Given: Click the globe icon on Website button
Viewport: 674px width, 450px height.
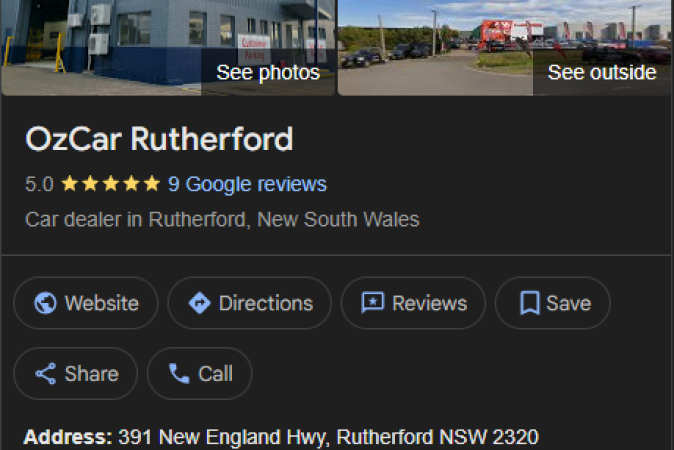Looking at the screenshot, I should 45,303.
